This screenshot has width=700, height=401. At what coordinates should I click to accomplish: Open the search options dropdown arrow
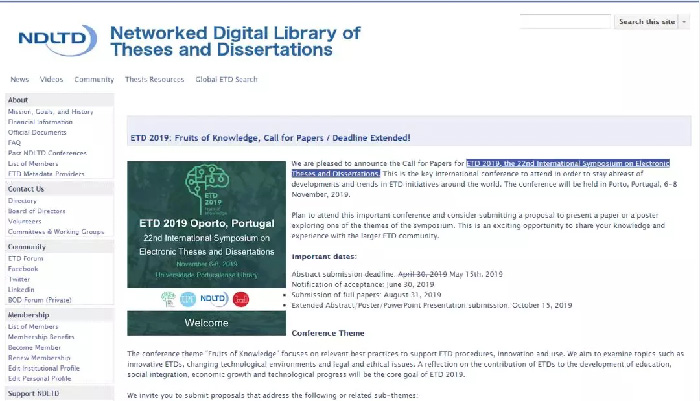click(x=684, y=21)
